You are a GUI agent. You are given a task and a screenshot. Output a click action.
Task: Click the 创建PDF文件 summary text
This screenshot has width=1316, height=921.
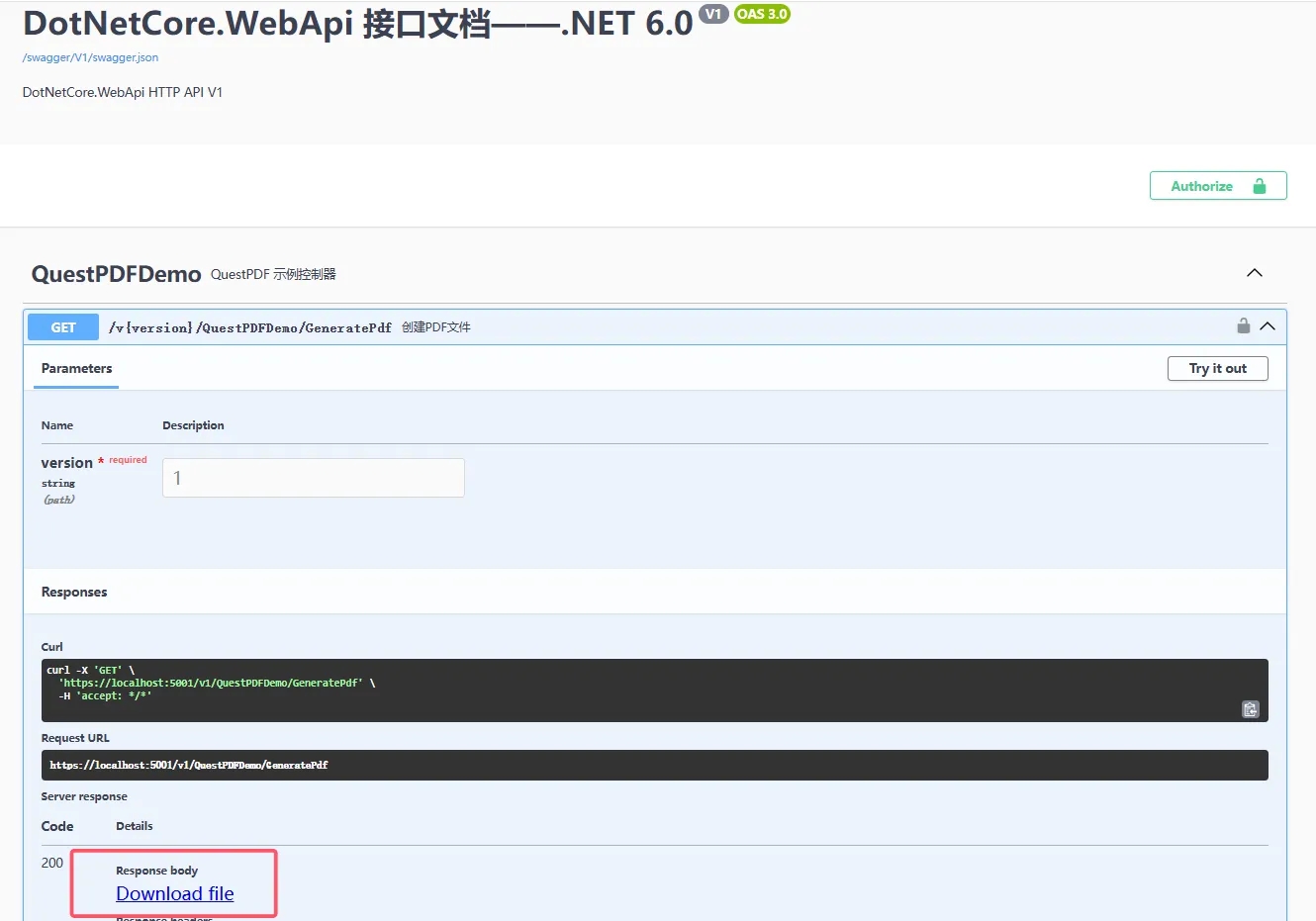coord(436,327)
